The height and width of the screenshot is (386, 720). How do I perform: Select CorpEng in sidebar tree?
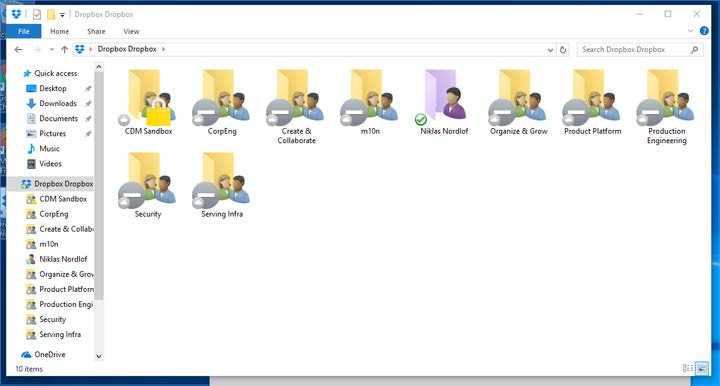coord(54,214)
